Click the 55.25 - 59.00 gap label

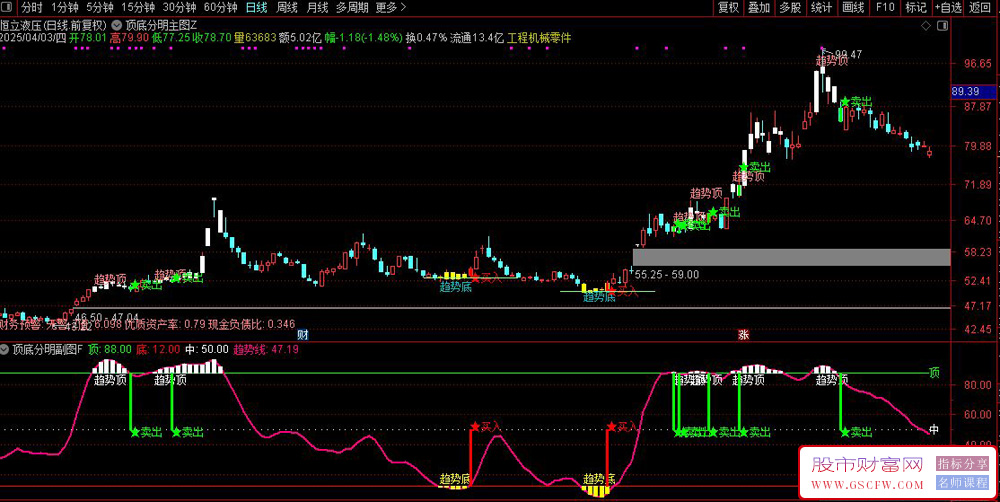tap(666, 275)
